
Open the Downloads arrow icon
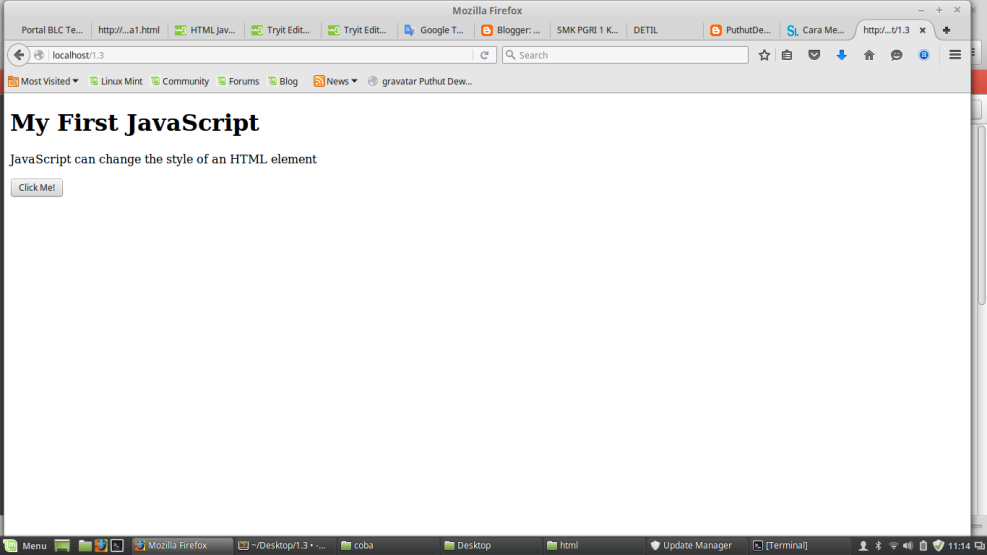(841, 55)
